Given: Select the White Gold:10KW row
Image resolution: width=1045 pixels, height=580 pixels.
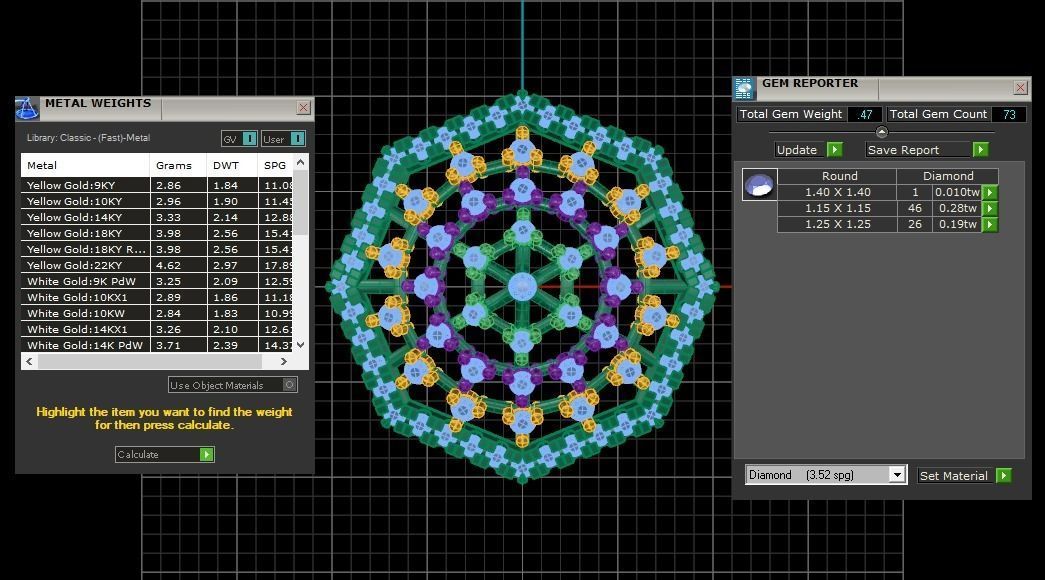Looking at the screenshot, I should pyautogui.click(x=157, y=313).
